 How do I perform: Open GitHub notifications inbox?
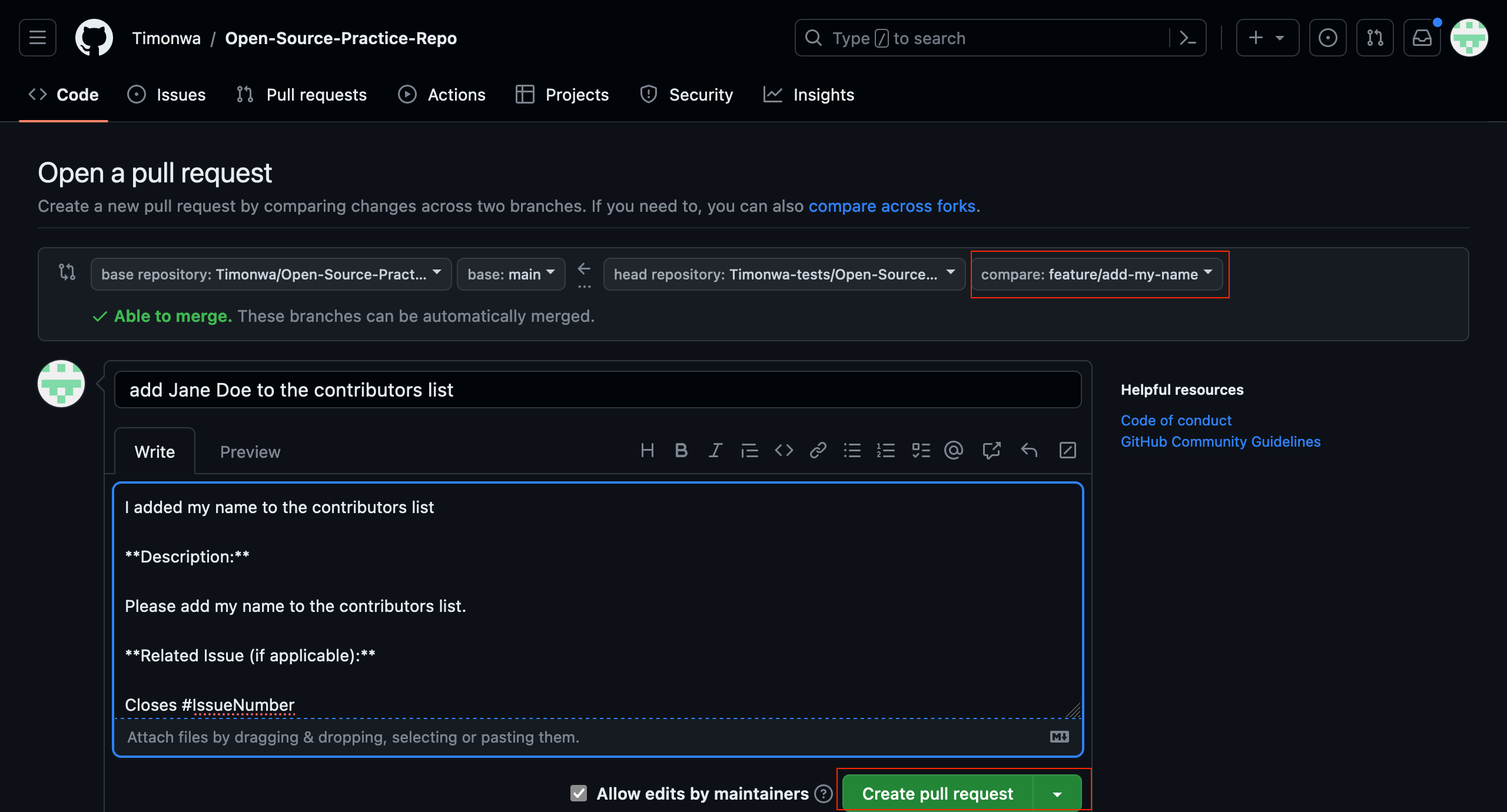coord(1422,38)
